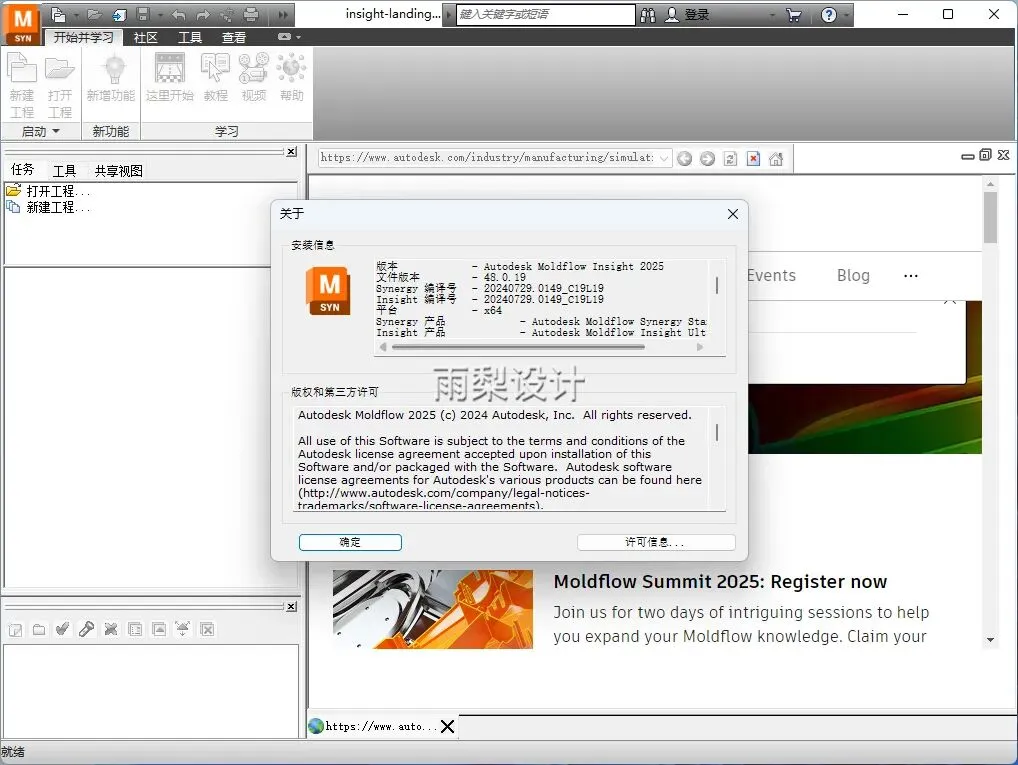The width and height of the screenshot is (1018, 765).
Task: Click the 视频 video ribbon icon
Action: [253, 78]
